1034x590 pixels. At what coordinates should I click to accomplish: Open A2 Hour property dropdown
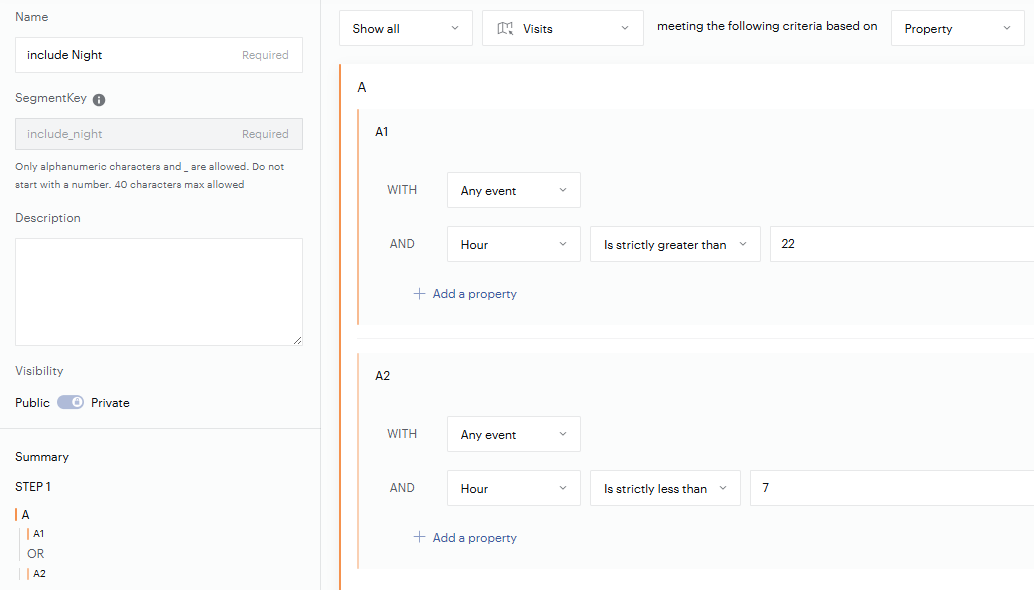[x=513, y=488]
